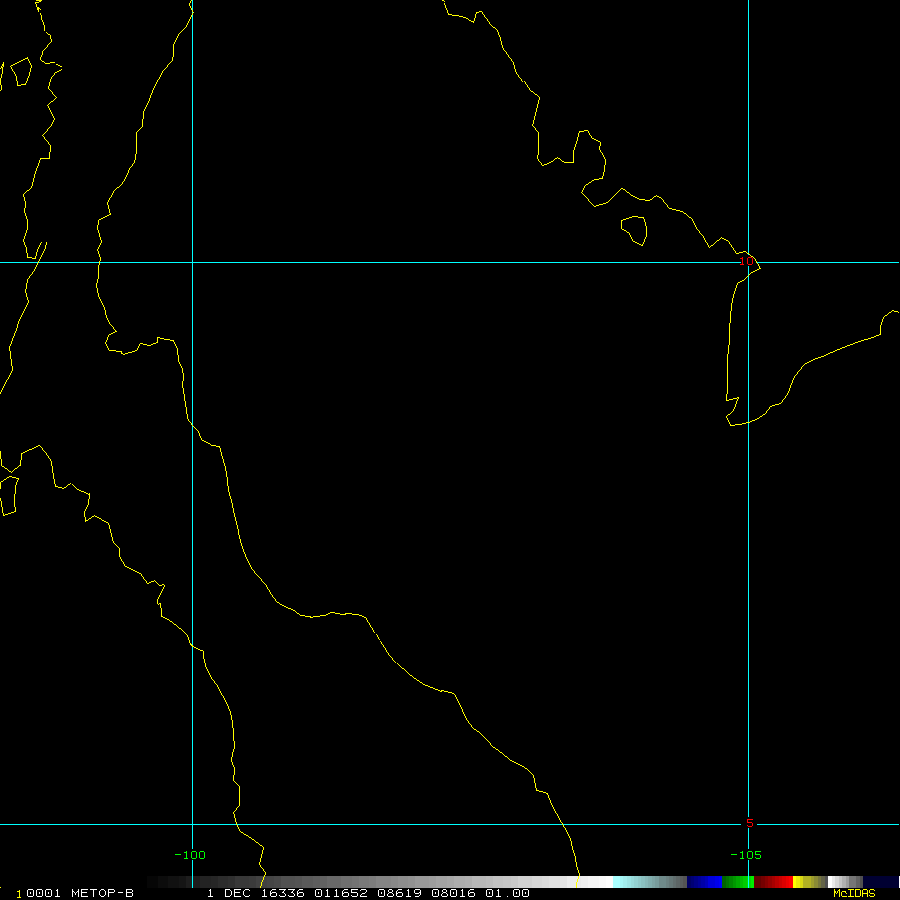
Task: Click the 01.00 value in status line
Action: 509,893
